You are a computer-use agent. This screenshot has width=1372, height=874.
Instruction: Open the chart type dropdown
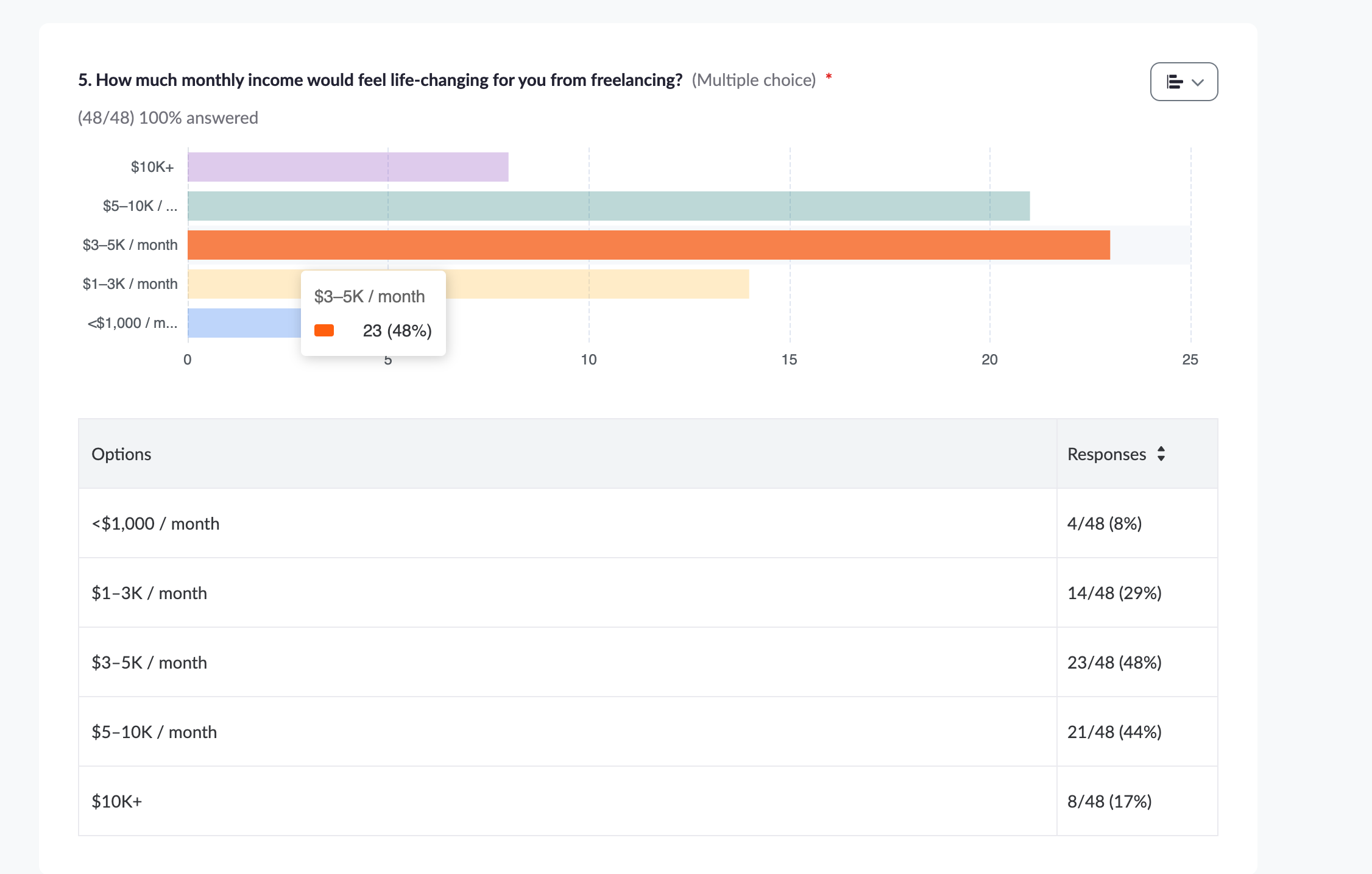1197,82
